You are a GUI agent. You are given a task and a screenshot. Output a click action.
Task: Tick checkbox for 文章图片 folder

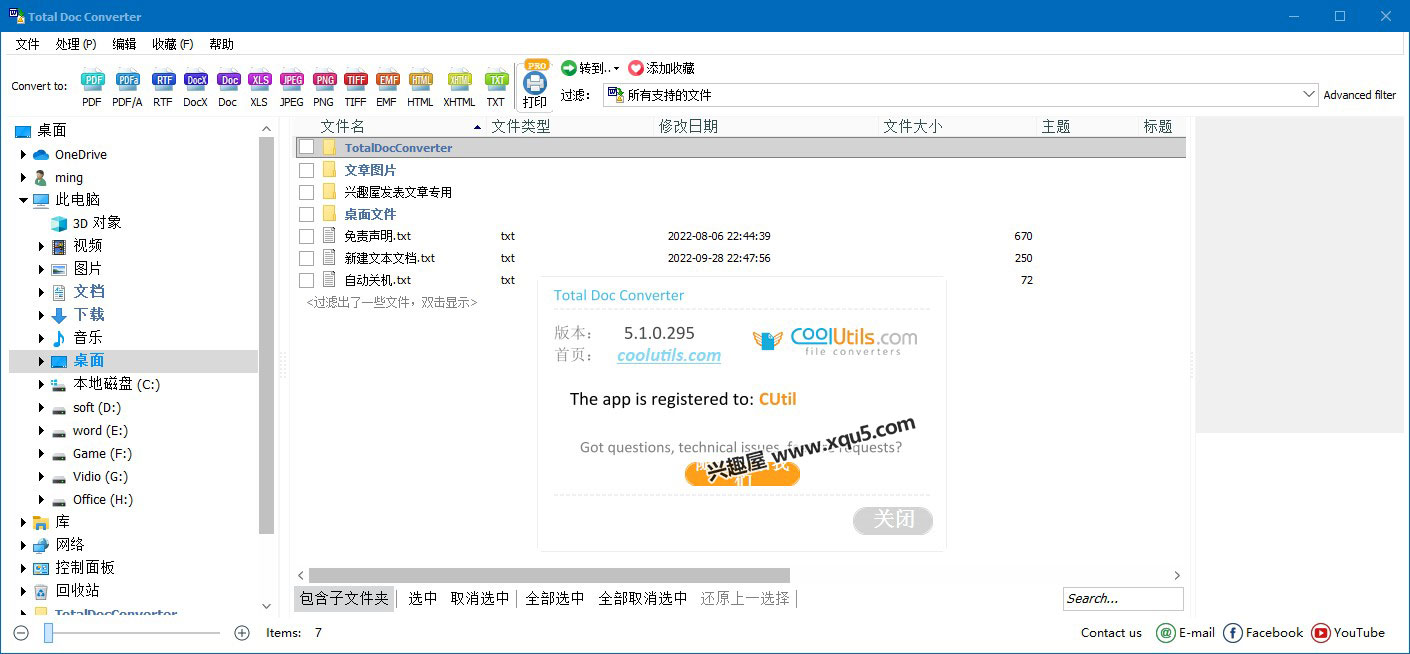(x=306, y=170)
